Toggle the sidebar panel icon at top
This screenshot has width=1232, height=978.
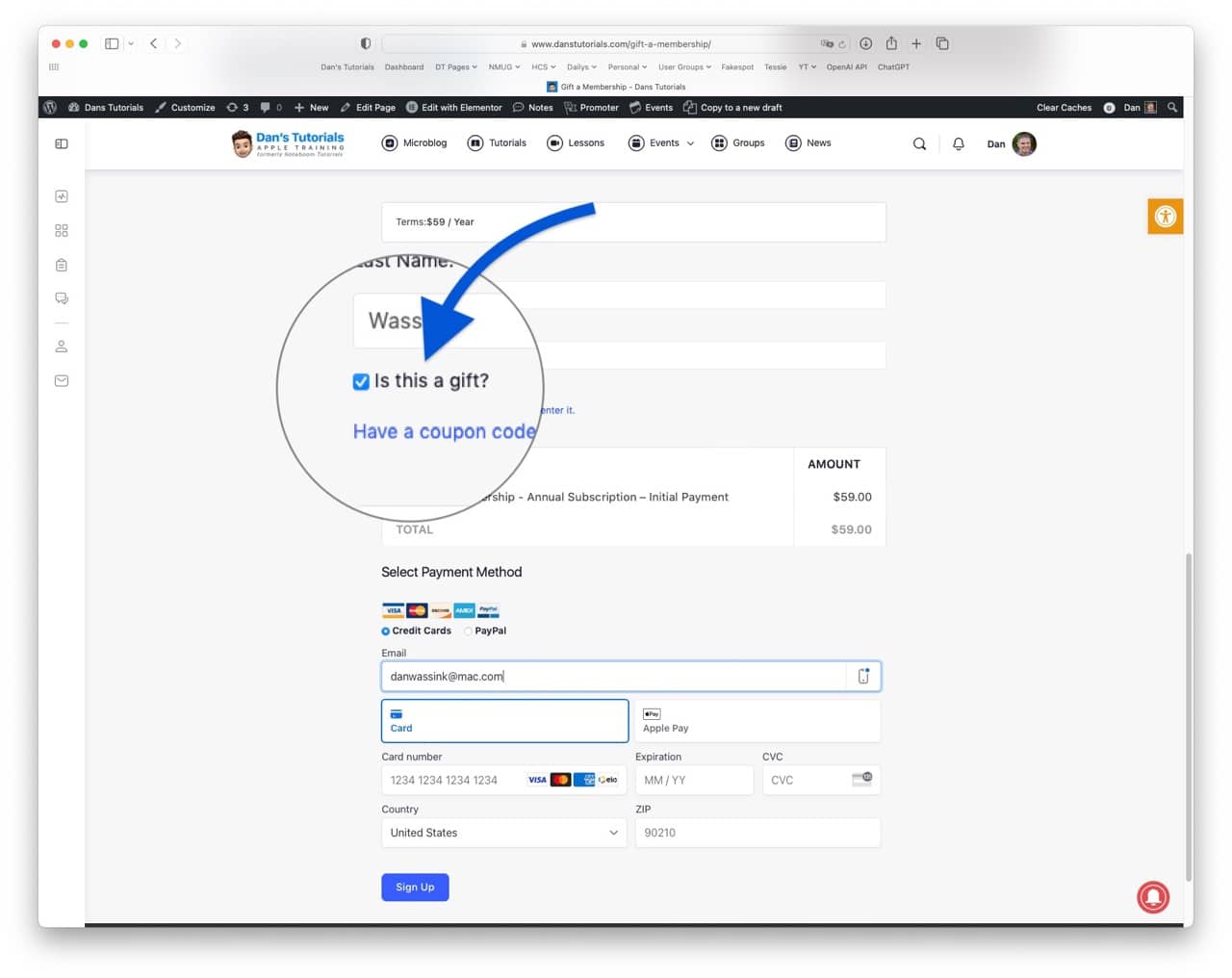point(62,144)
